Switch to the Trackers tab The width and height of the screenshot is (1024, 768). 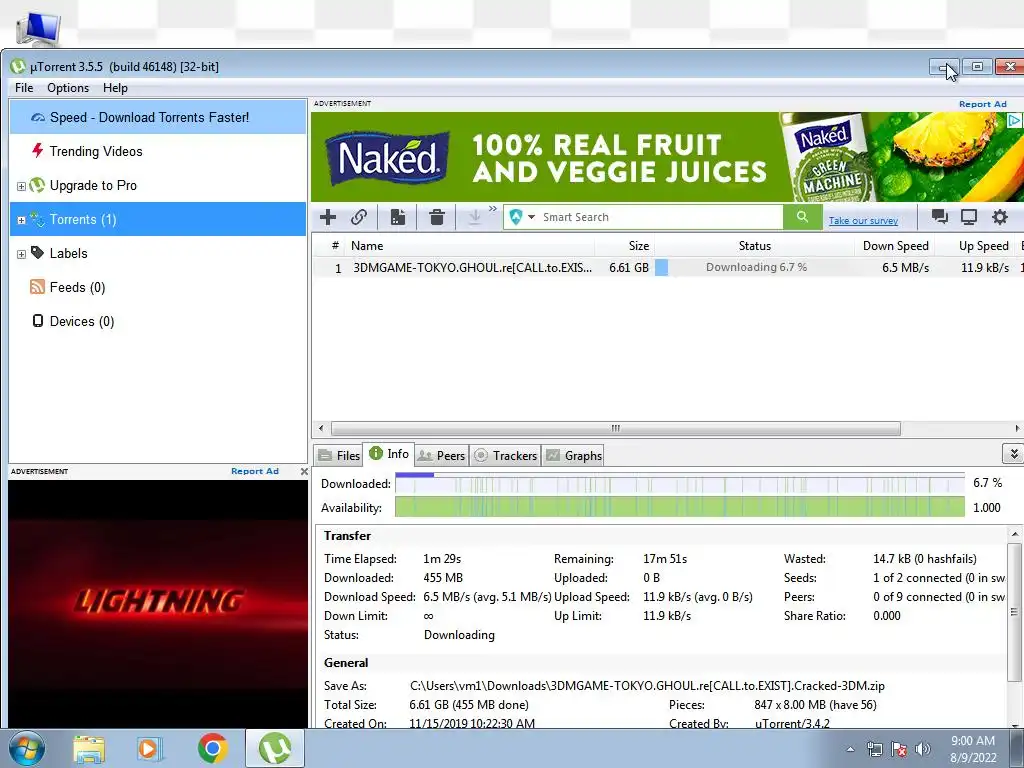[x=505, y=456]
